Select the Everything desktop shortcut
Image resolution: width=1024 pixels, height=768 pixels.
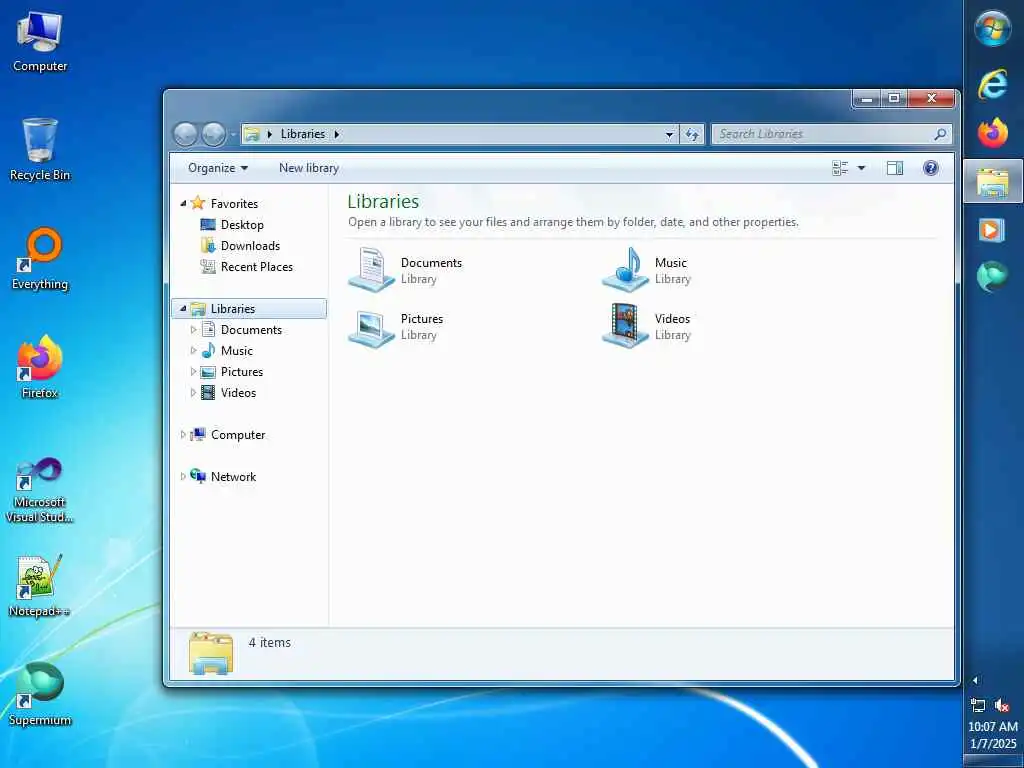point(40,259)
